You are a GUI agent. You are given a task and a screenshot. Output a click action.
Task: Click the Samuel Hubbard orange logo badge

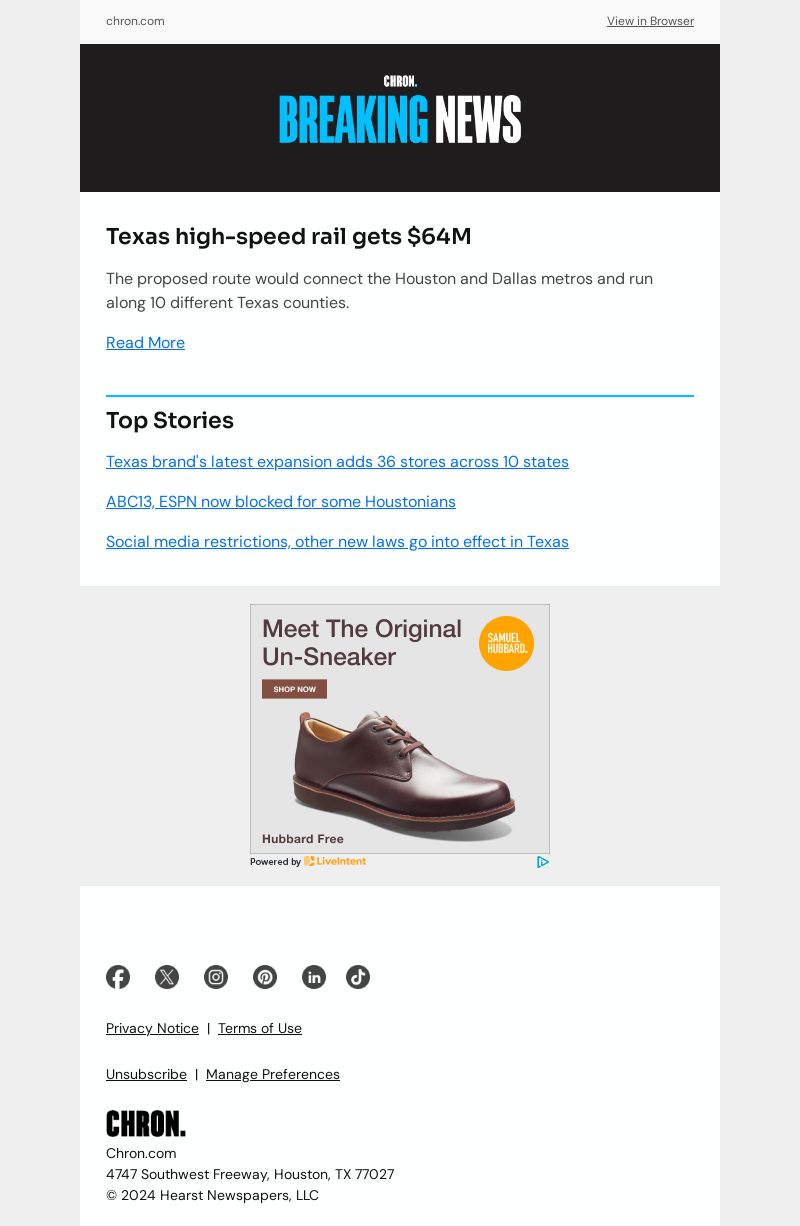(506, 643)
